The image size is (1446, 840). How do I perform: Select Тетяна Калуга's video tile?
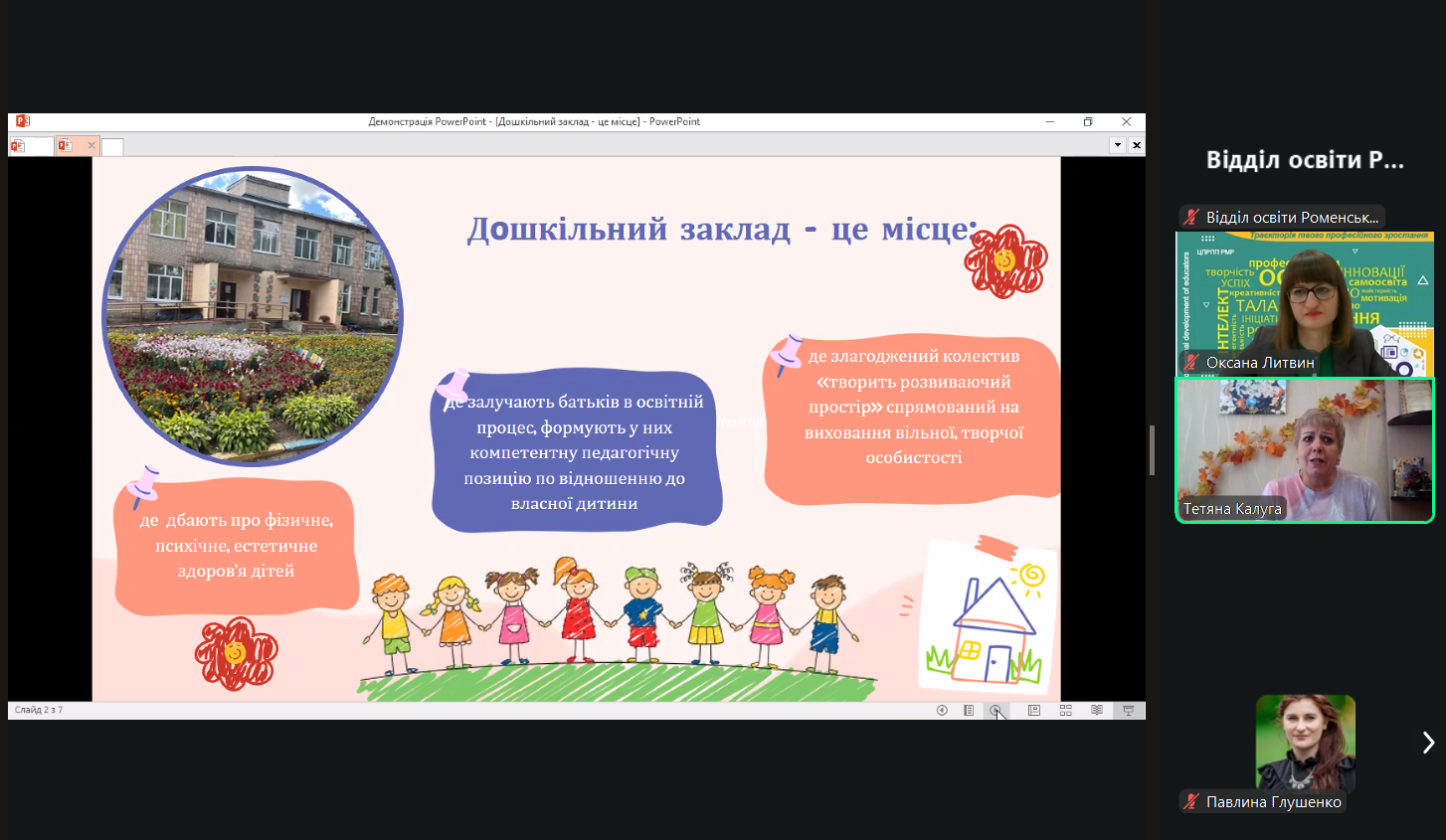click(1304, 450)
